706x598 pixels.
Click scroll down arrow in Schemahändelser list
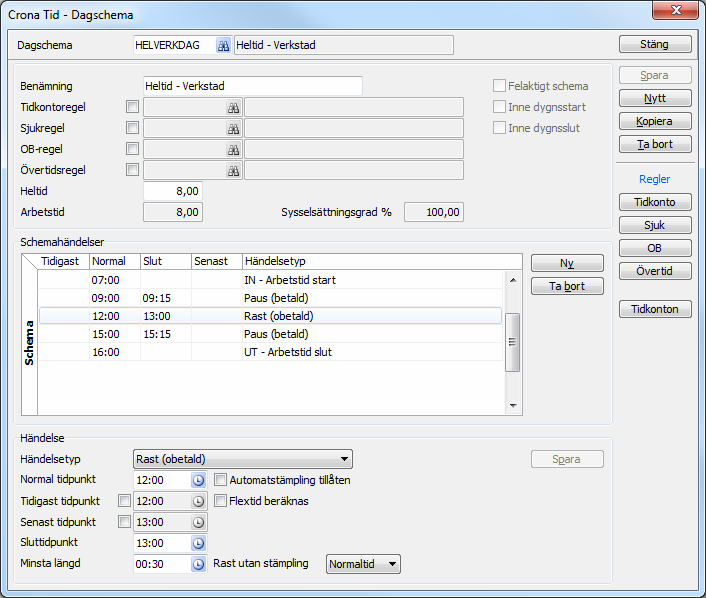[513, 406]
